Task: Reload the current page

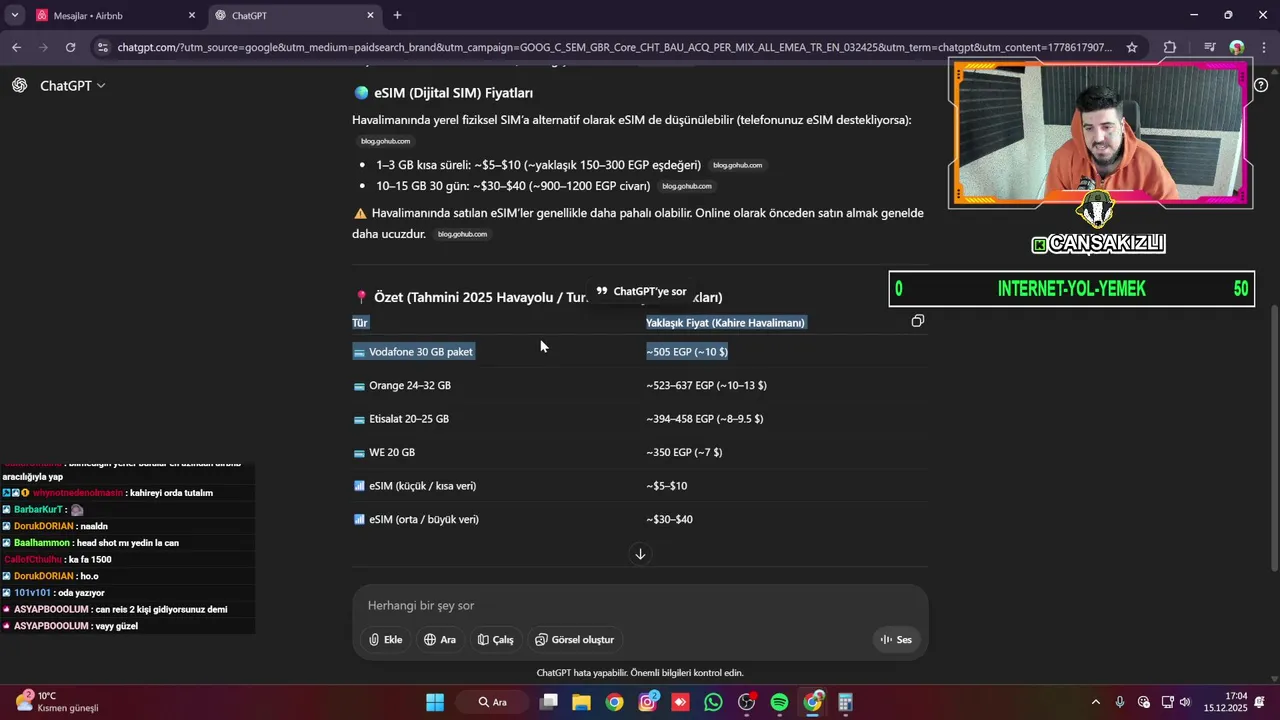Action: 70,47
